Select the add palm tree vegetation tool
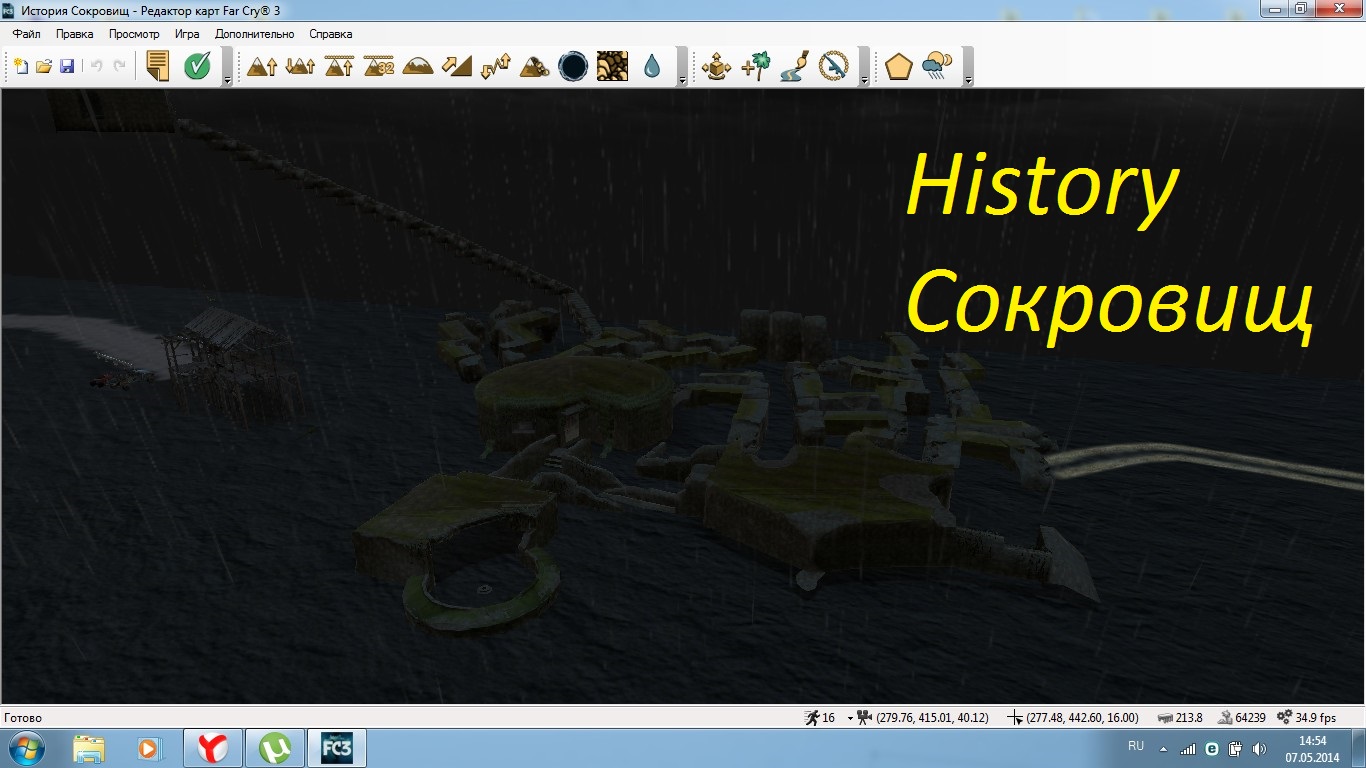1366x768 pixels. [x=756, y=66]
